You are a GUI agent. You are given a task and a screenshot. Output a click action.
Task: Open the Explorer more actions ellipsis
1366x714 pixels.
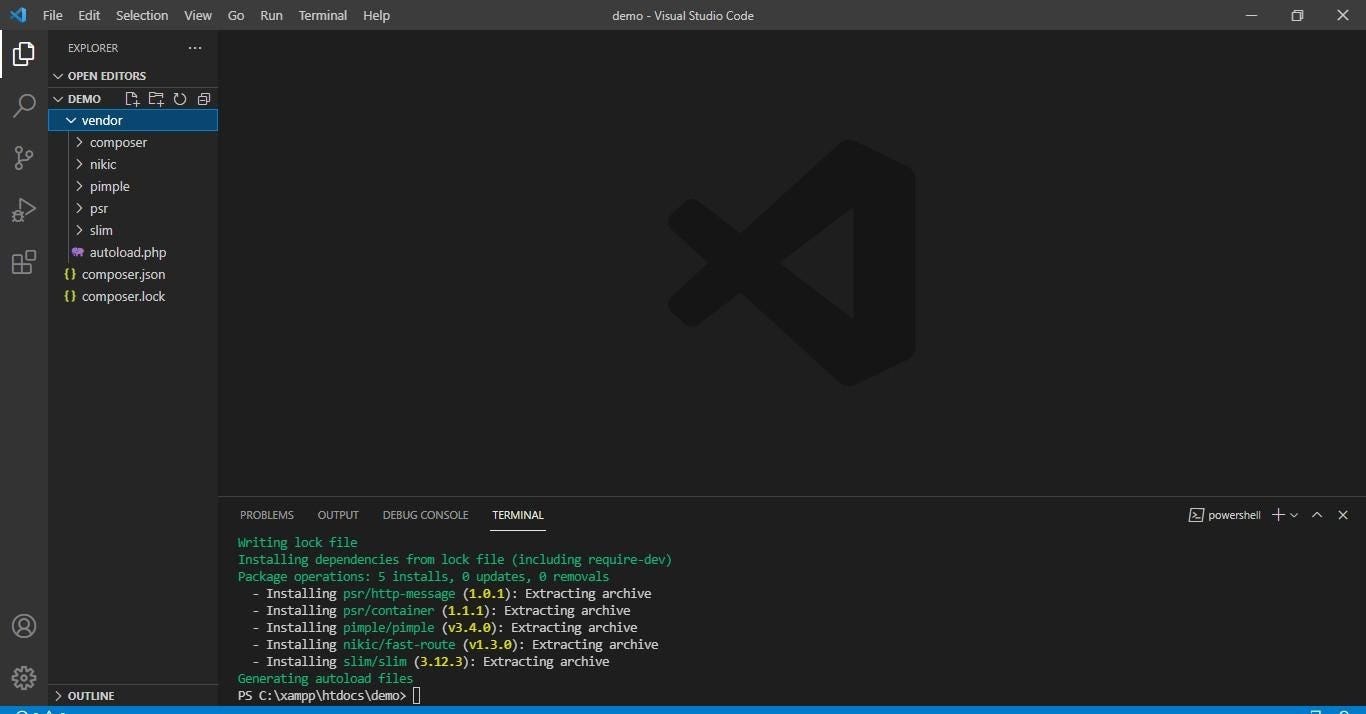pyautogui.click(x=195, y=48)
